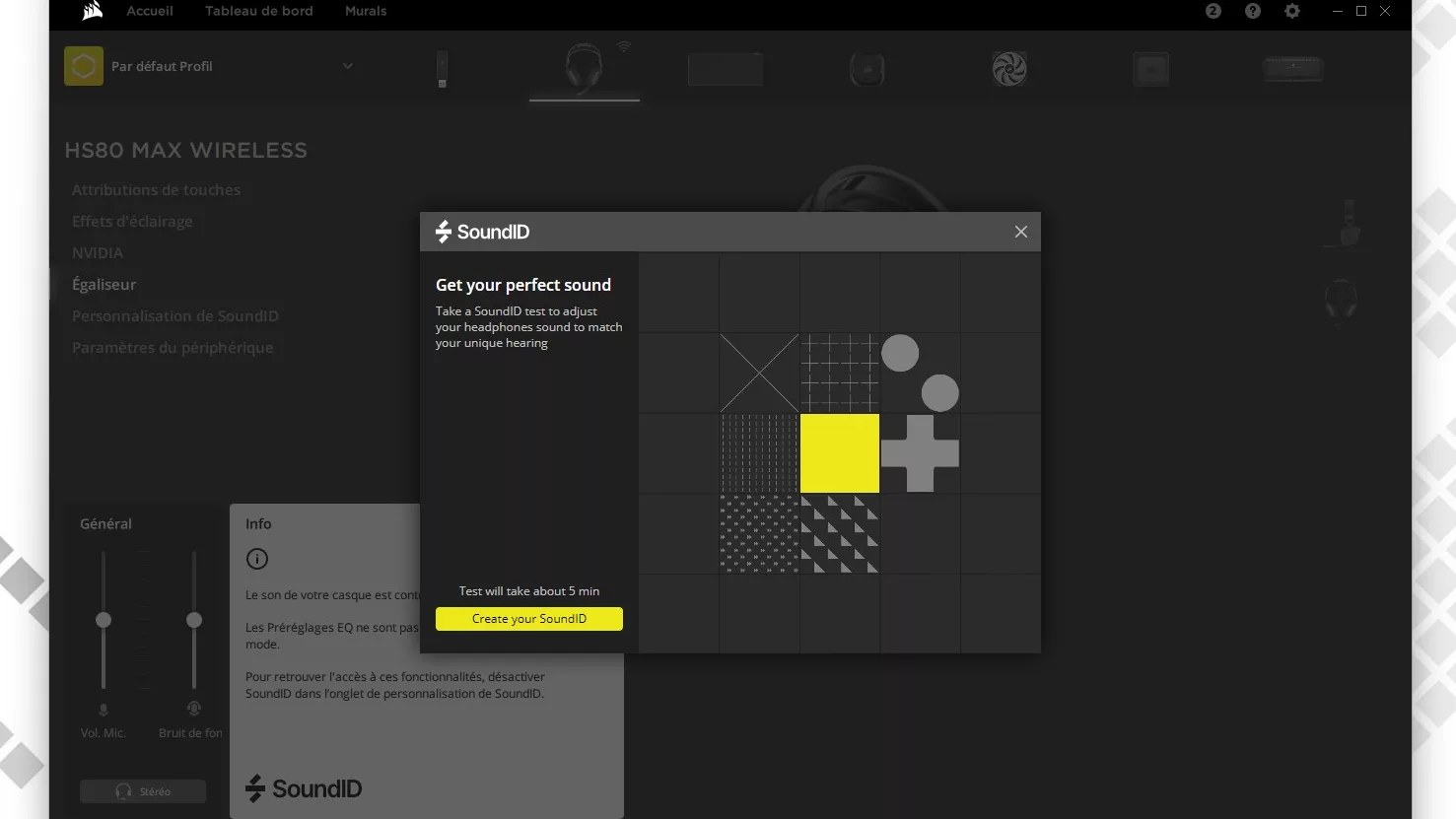The image size is (1456, 819).
Task: Select the USB dongle device icon
Action: click(442, 69)
